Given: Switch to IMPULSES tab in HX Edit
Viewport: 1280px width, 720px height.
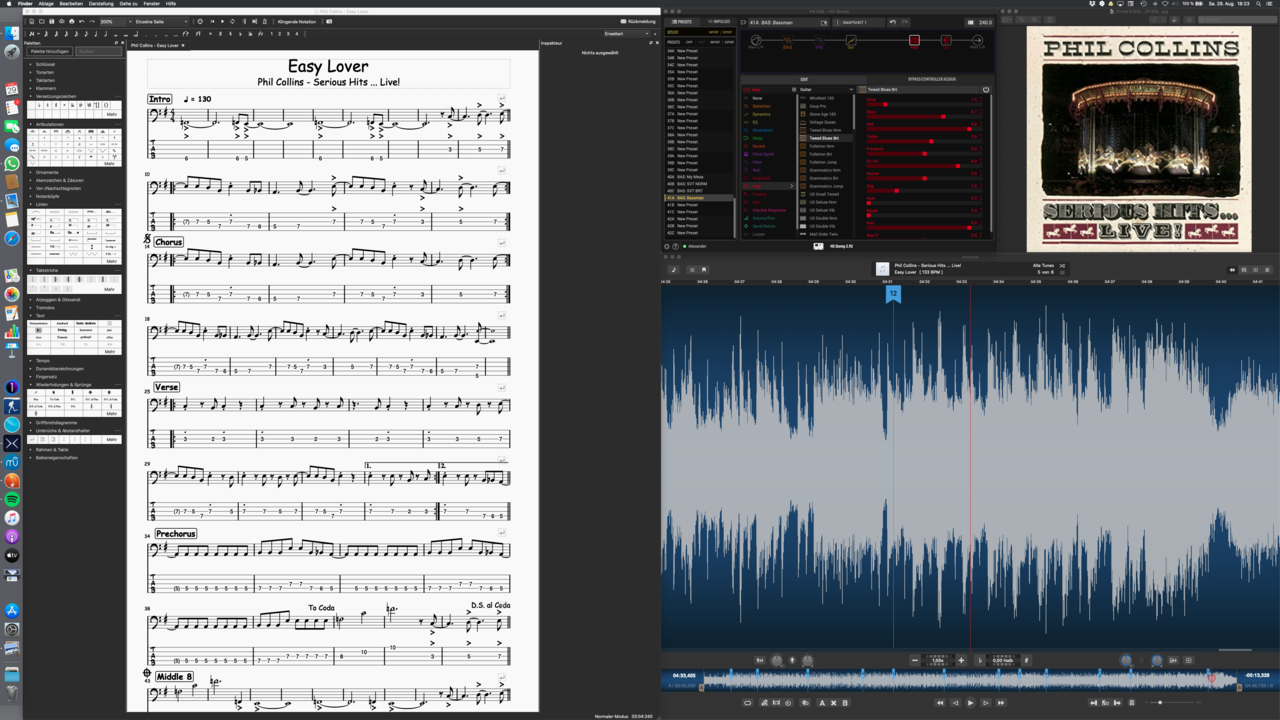Looking at the screenshot, I should pyautogui.click(x=720, y=22).
